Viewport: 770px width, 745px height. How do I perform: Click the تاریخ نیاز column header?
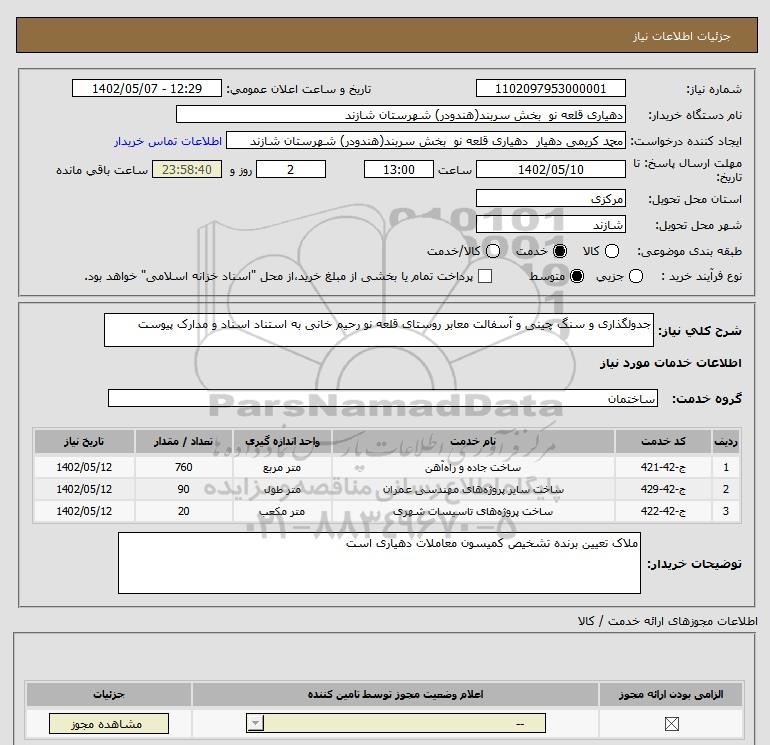coord(84,441)
